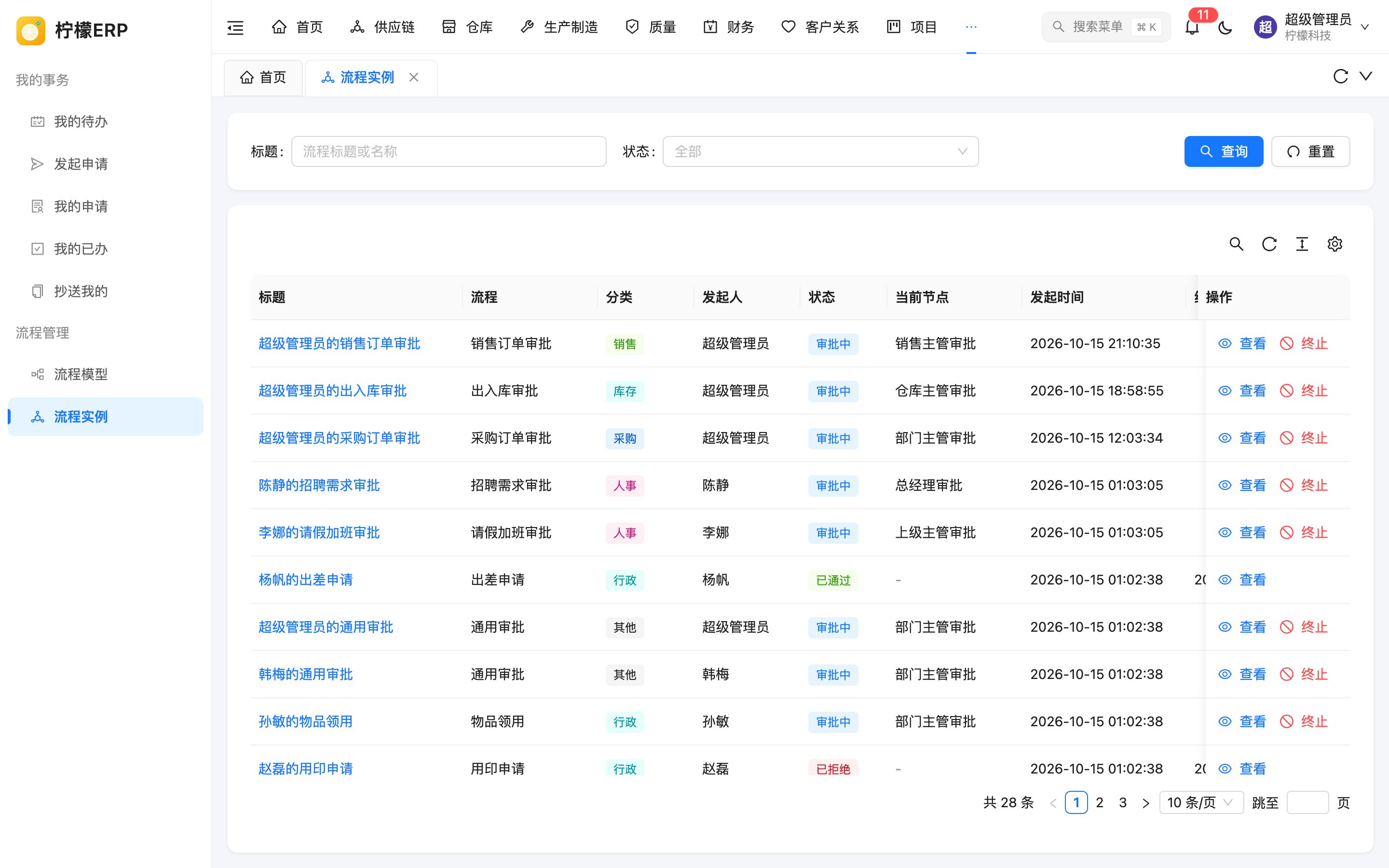Refresh the current tab page
Screen dimensions: 1389x868
(x=1340, y=76)
